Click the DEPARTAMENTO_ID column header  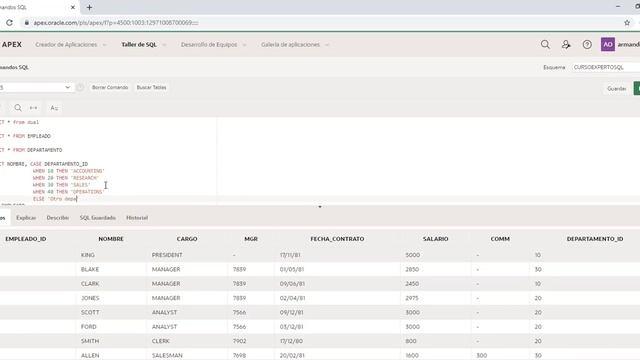pyautogui.click(x=595, y=239)
